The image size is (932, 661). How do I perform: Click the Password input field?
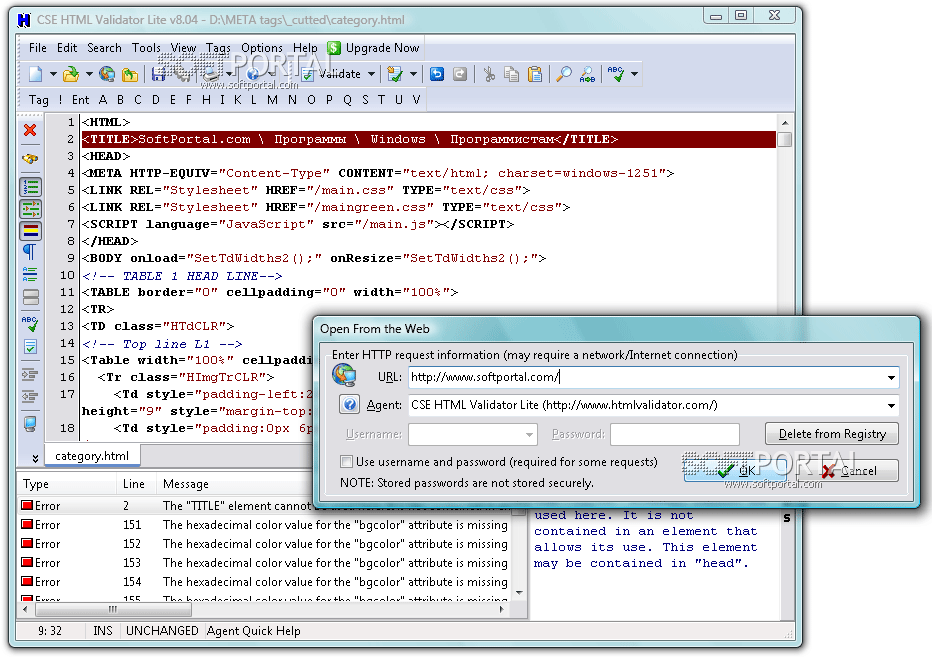tap(675, 435)
